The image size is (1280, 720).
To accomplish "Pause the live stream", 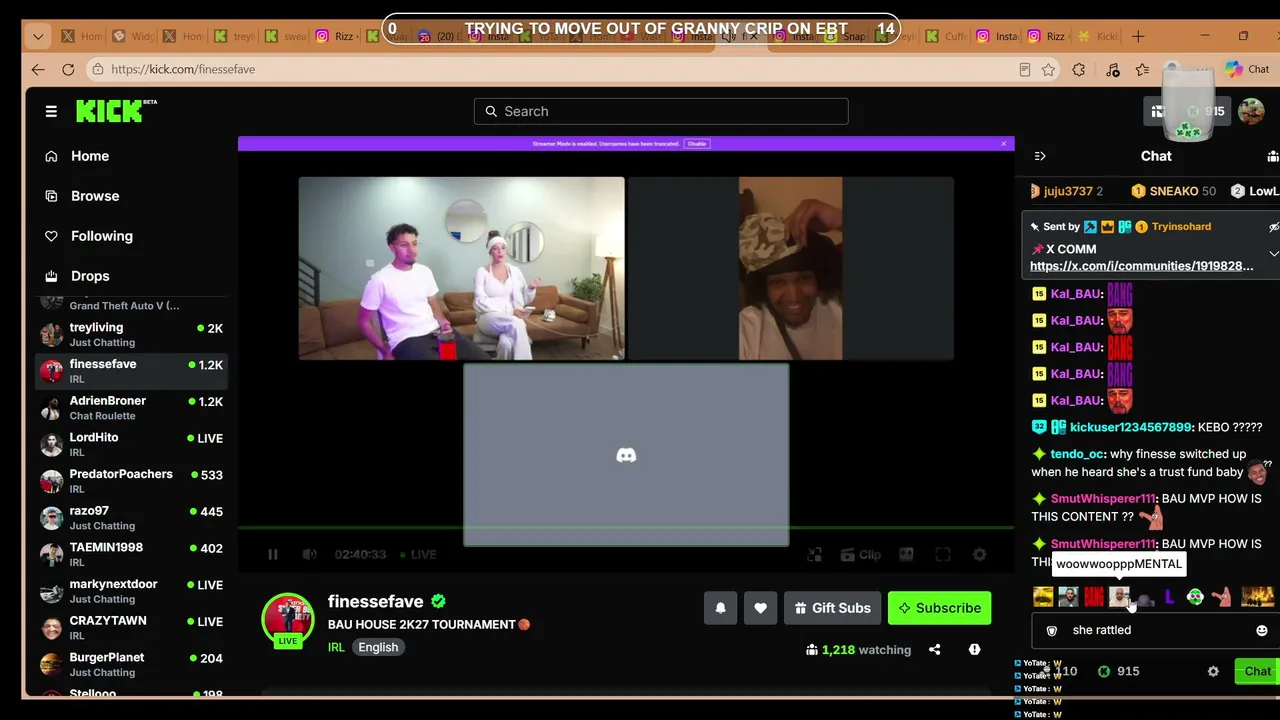I will (x=273, y=554).
